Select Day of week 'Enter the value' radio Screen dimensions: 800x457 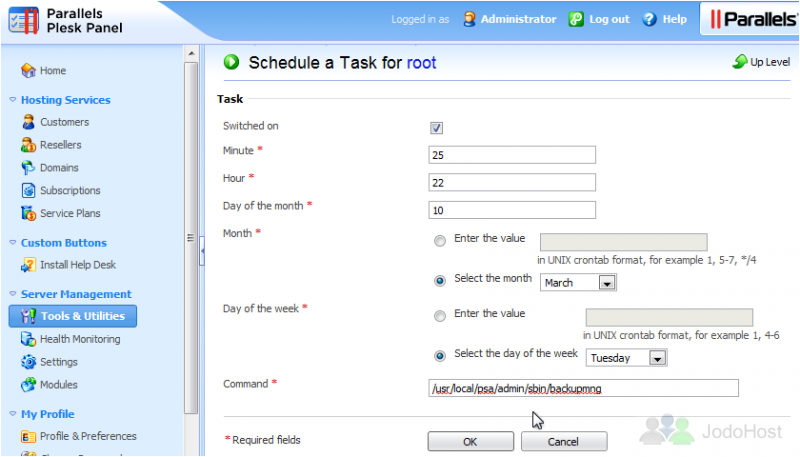pyautogui.click(x=440, y=316)
